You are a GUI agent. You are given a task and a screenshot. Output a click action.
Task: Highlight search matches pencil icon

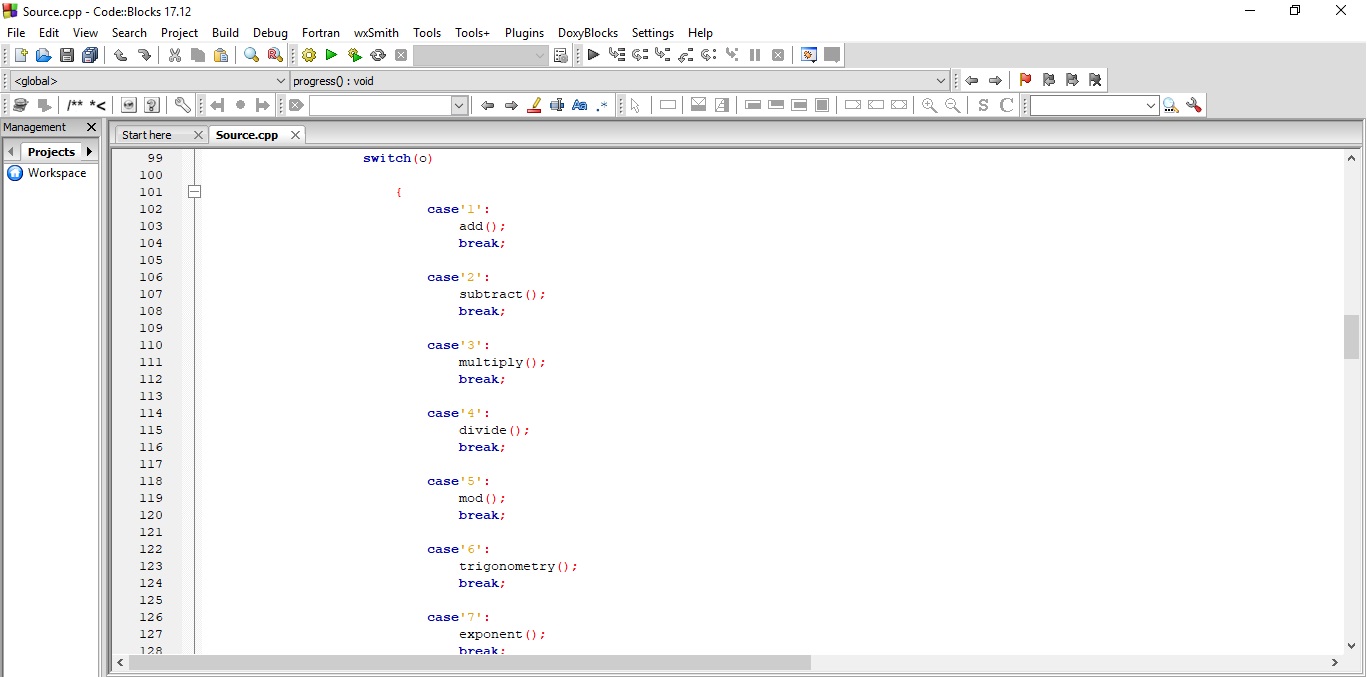pos(534,105)
